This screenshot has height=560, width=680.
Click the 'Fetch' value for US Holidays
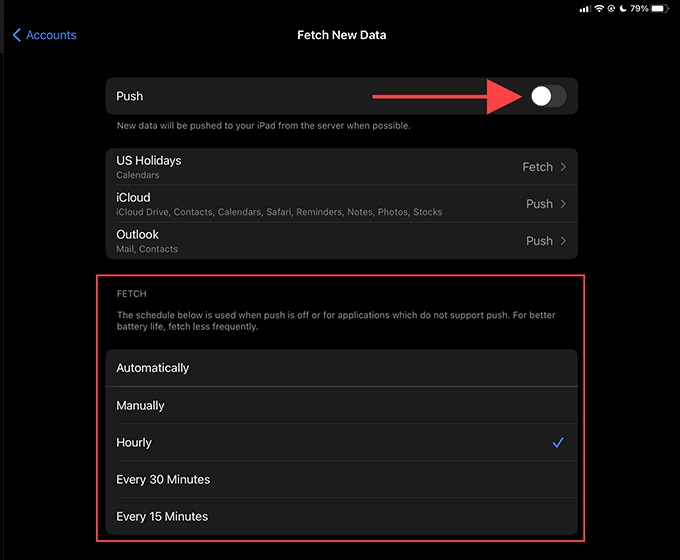point(537,167)
